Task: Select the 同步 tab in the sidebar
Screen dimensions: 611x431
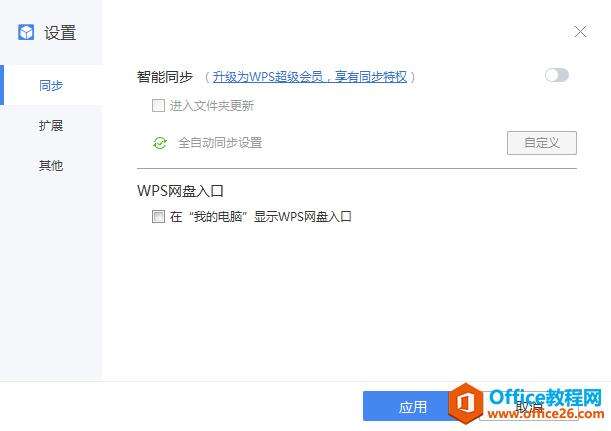Action: 51,85
